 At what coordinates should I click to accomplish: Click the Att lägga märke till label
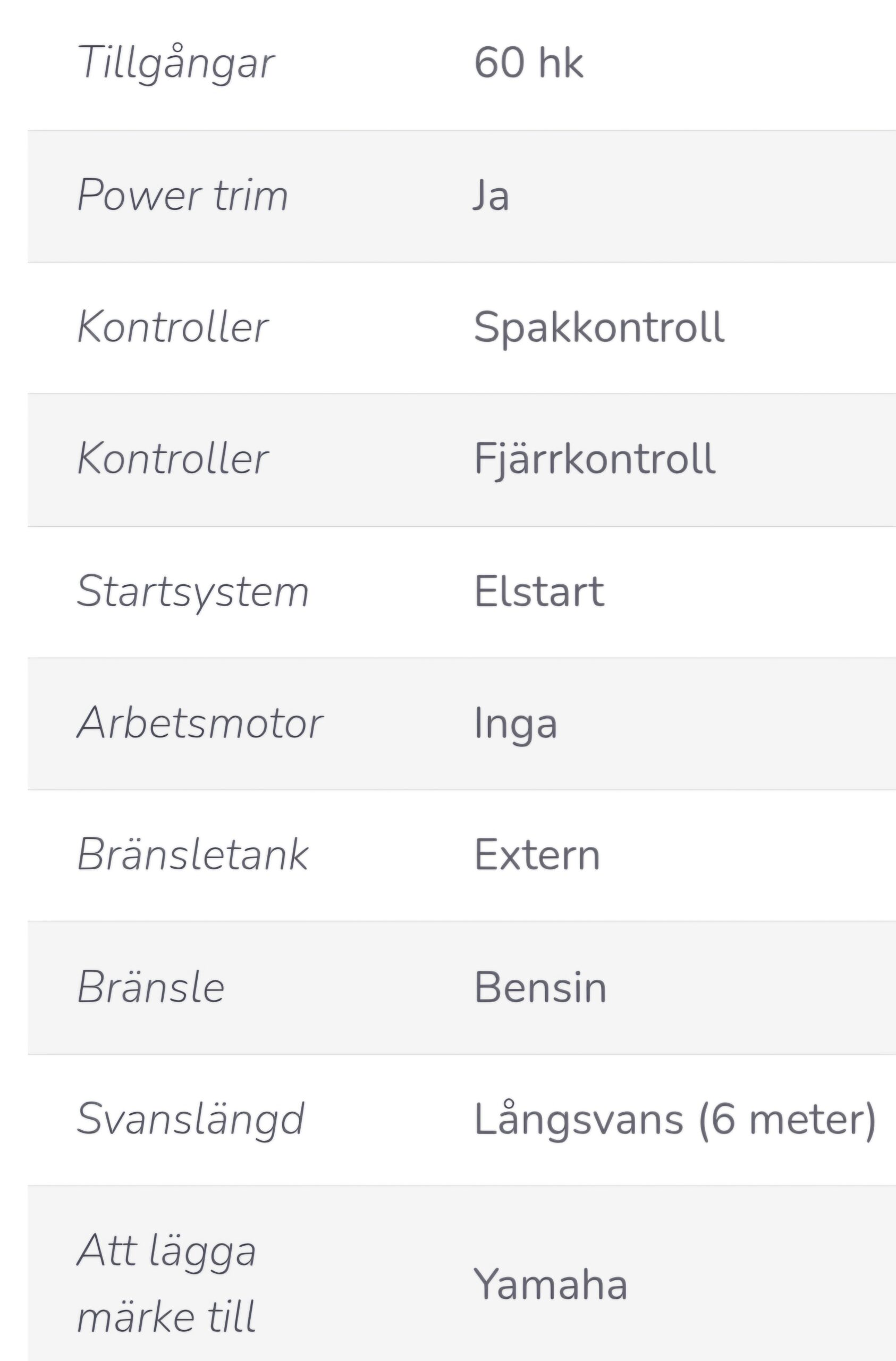click(x=167, y=1283)
